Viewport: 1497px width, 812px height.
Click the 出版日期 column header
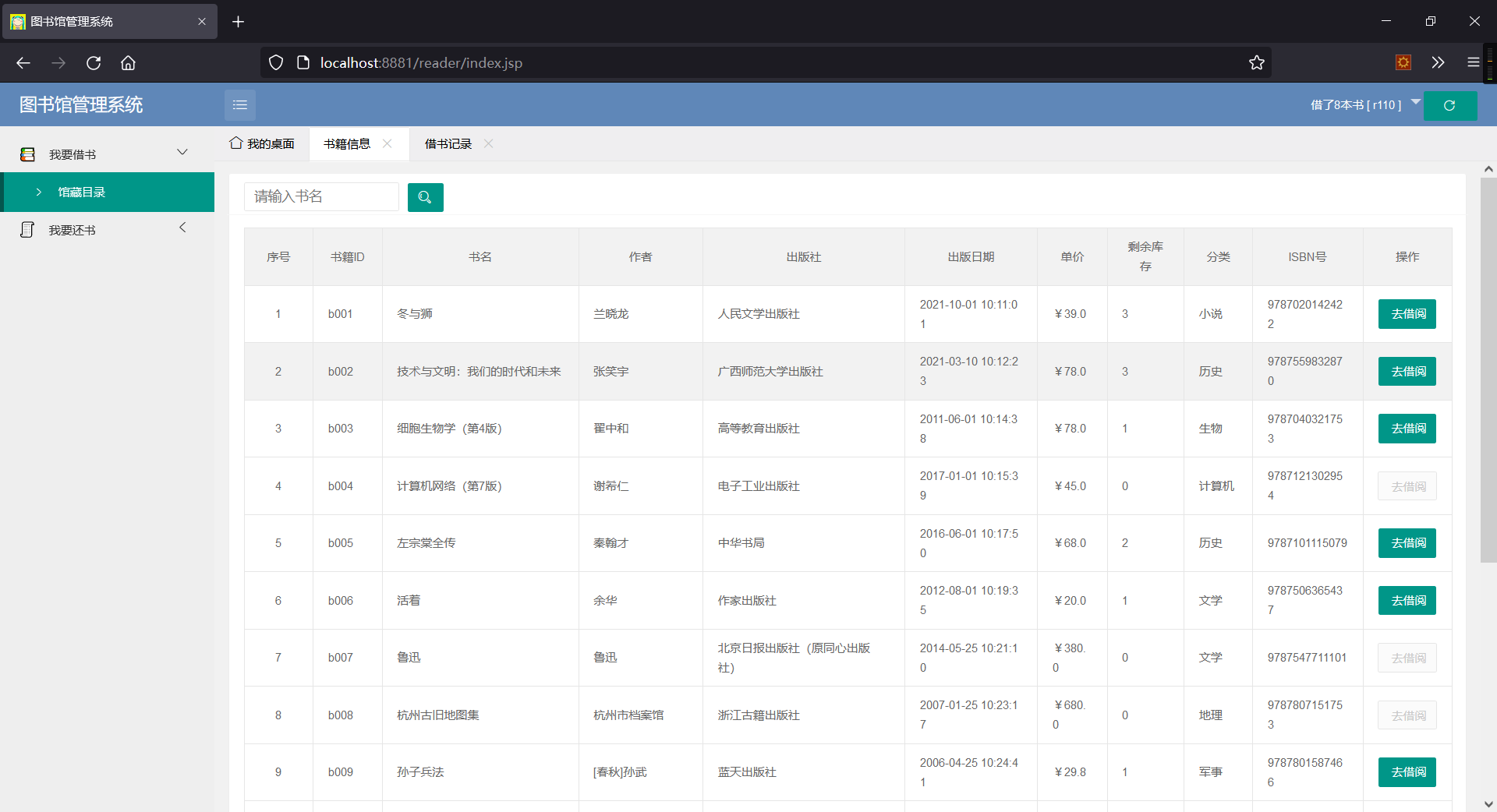(x=971, y=257)
